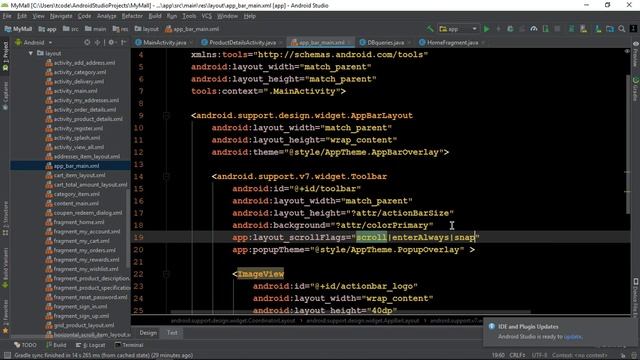The width and height of the screenshot is (640, 360).
Task: Close the app_bar_main.xml editor tab
Action: point(349,42)
